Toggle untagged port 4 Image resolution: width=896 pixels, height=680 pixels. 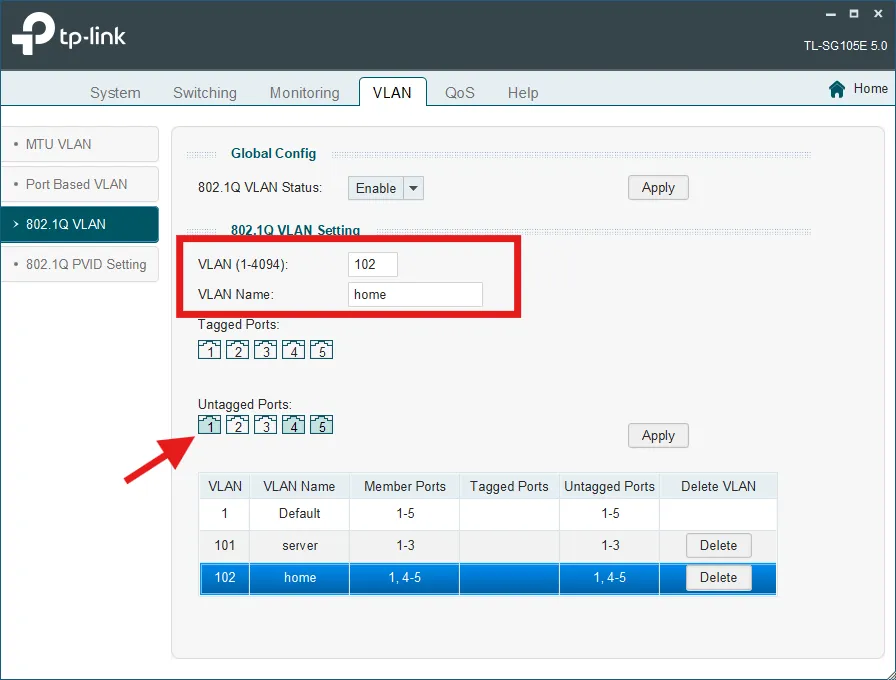click(x=293, y=425)
